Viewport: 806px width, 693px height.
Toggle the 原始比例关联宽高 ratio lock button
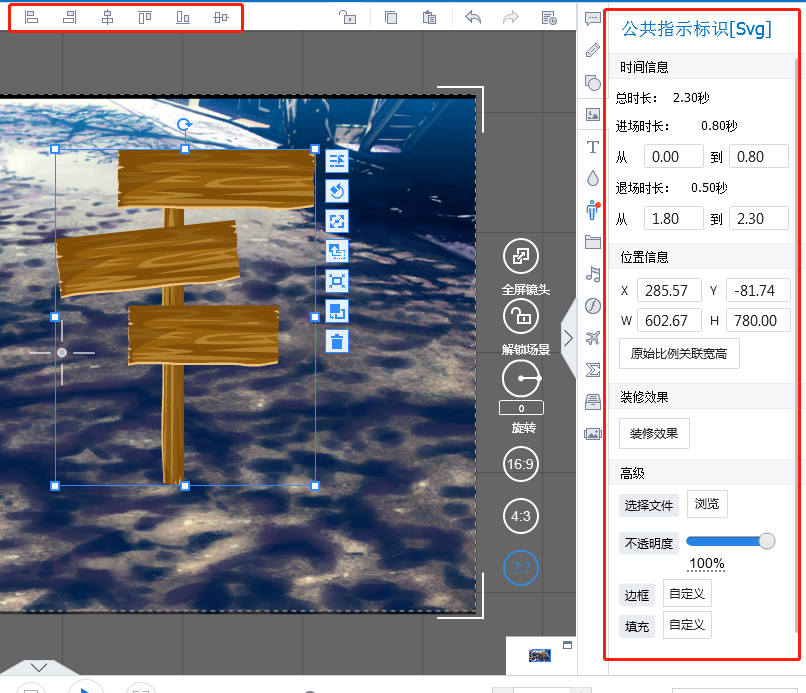pyautogui.click(x=679, y=354)
